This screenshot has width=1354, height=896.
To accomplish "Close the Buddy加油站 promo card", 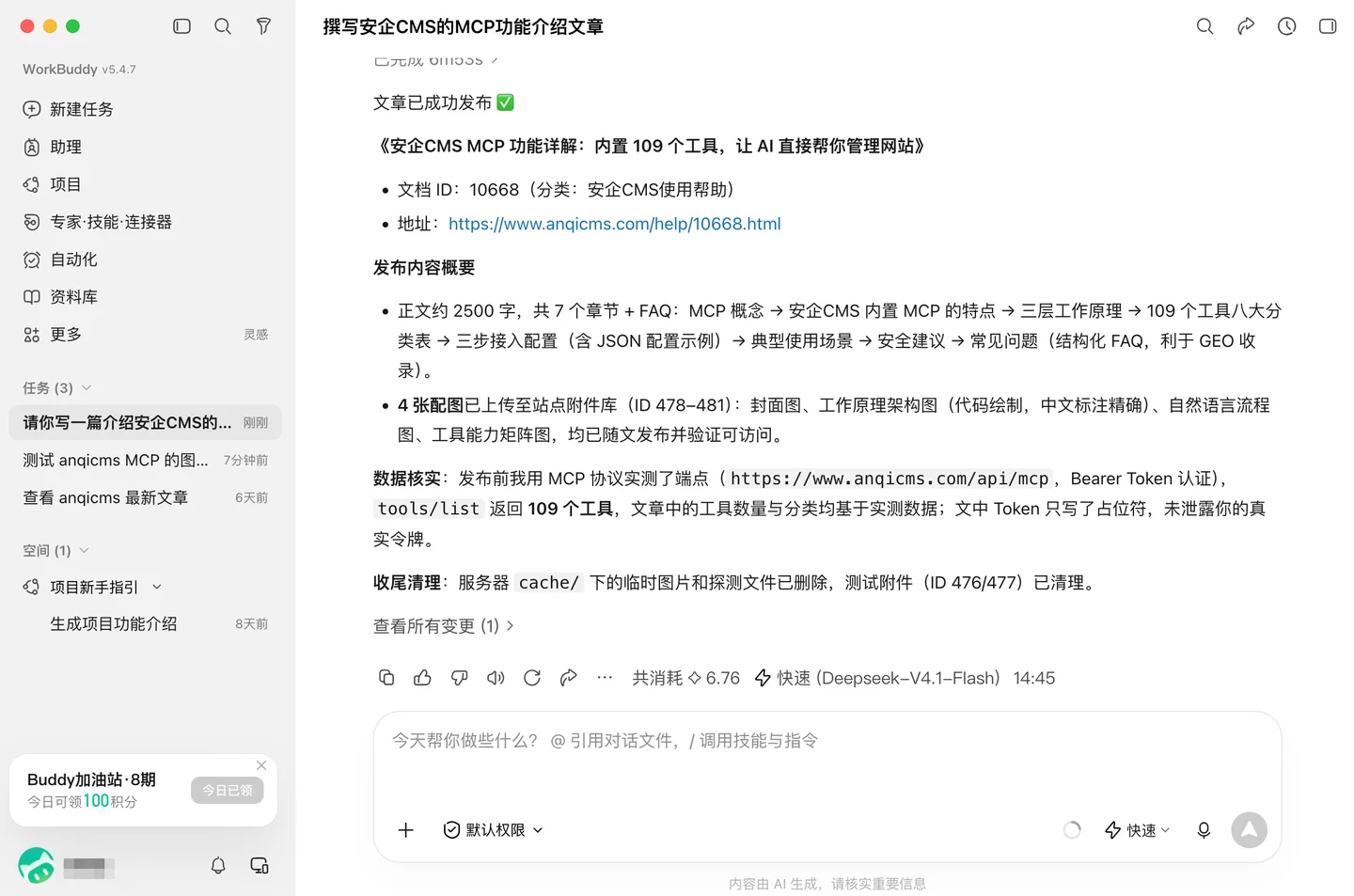I will click(x=261, y=765).
